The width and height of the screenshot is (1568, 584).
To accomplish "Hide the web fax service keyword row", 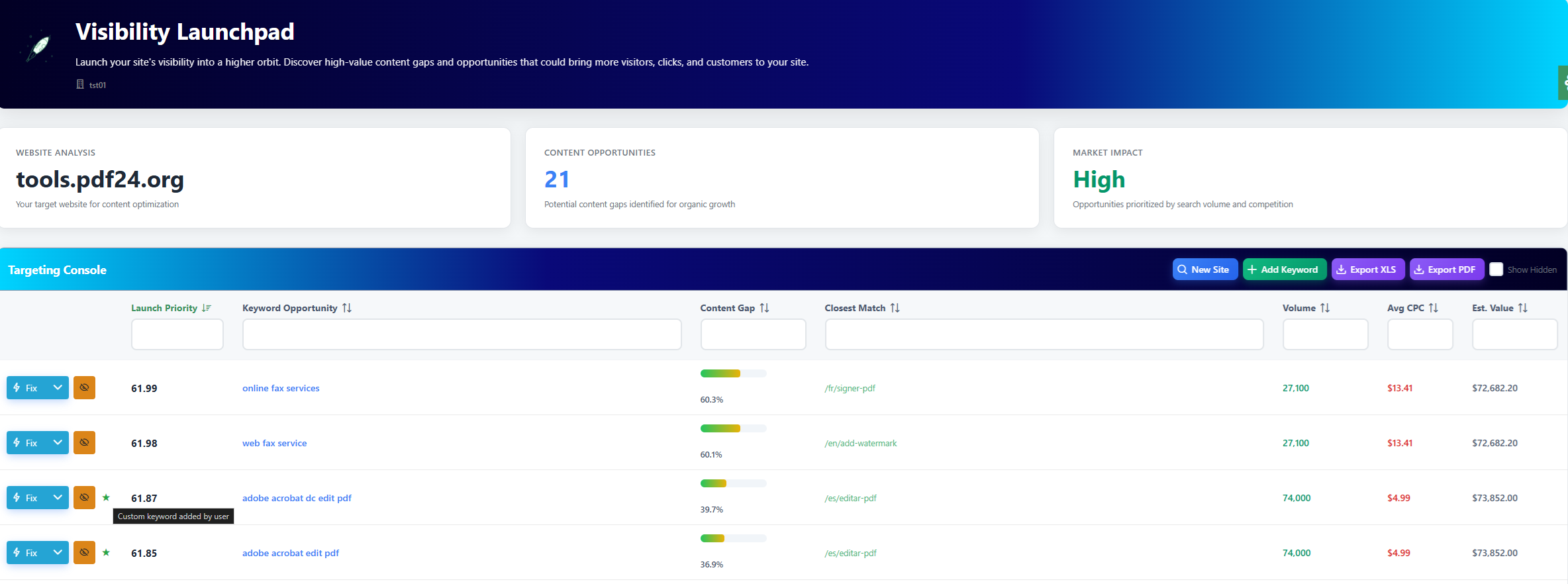I will click(84, 442).
